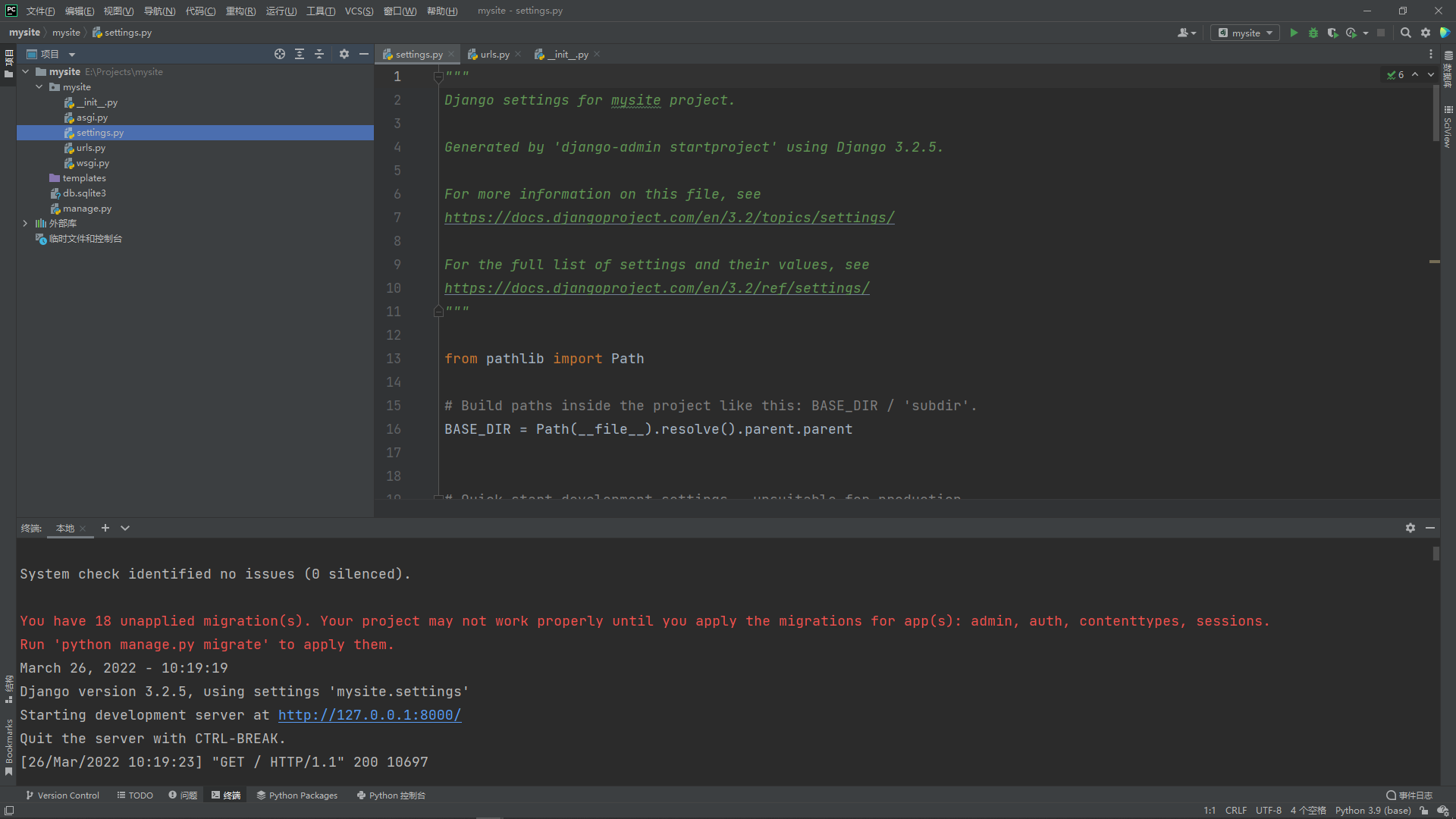Select the opened file via locate target icon
The height and width of the screenshot is (819, 1456).
click(x=280, y=54)
